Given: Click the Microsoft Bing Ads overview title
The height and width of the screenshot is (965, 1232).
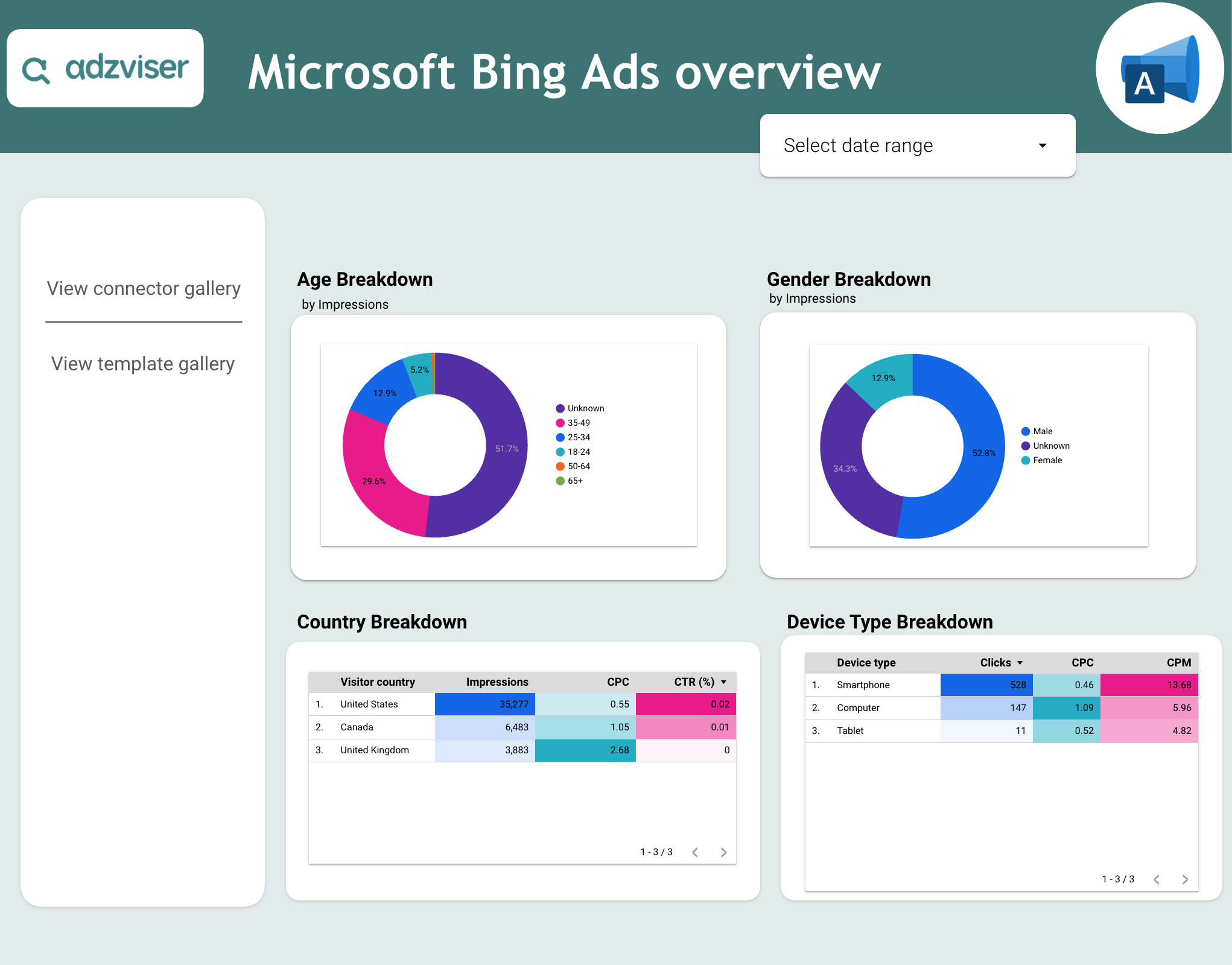Looking at the screenshot, I should [x=564, y=72].
